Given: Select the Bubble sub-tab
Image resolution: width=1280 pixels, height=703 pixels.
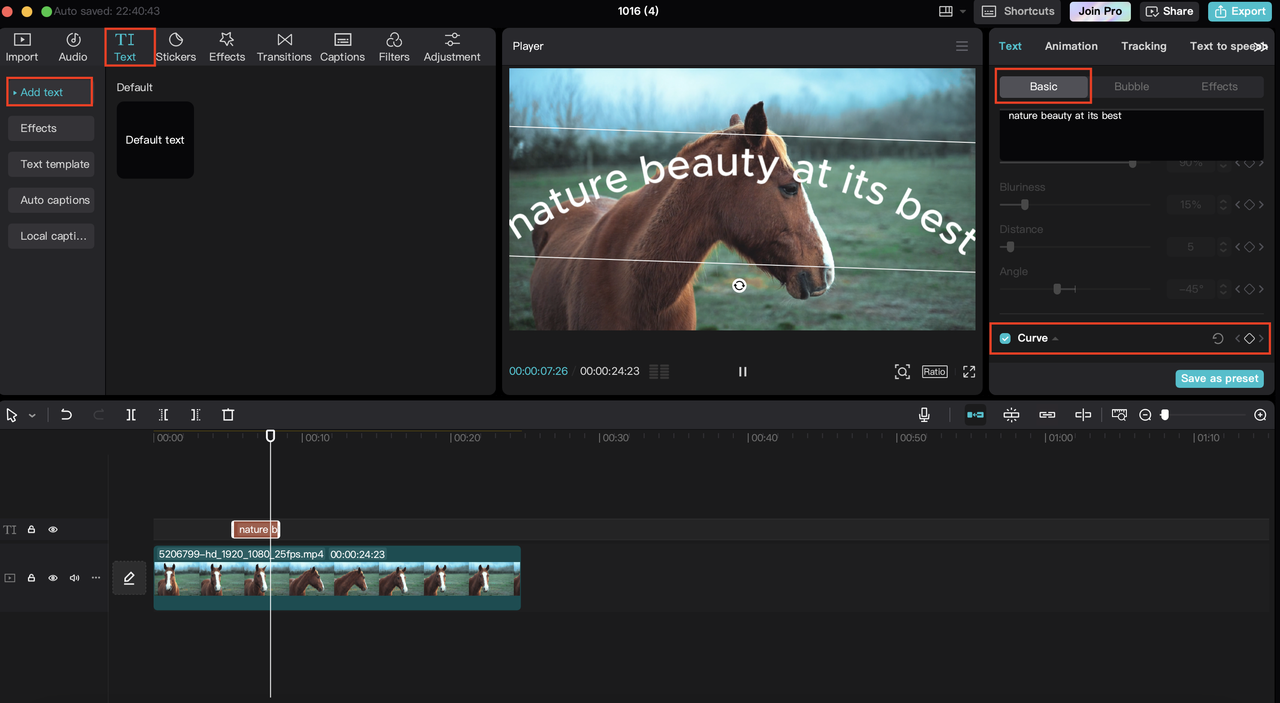Looking at the screenshot, I should click(1132, 86).
